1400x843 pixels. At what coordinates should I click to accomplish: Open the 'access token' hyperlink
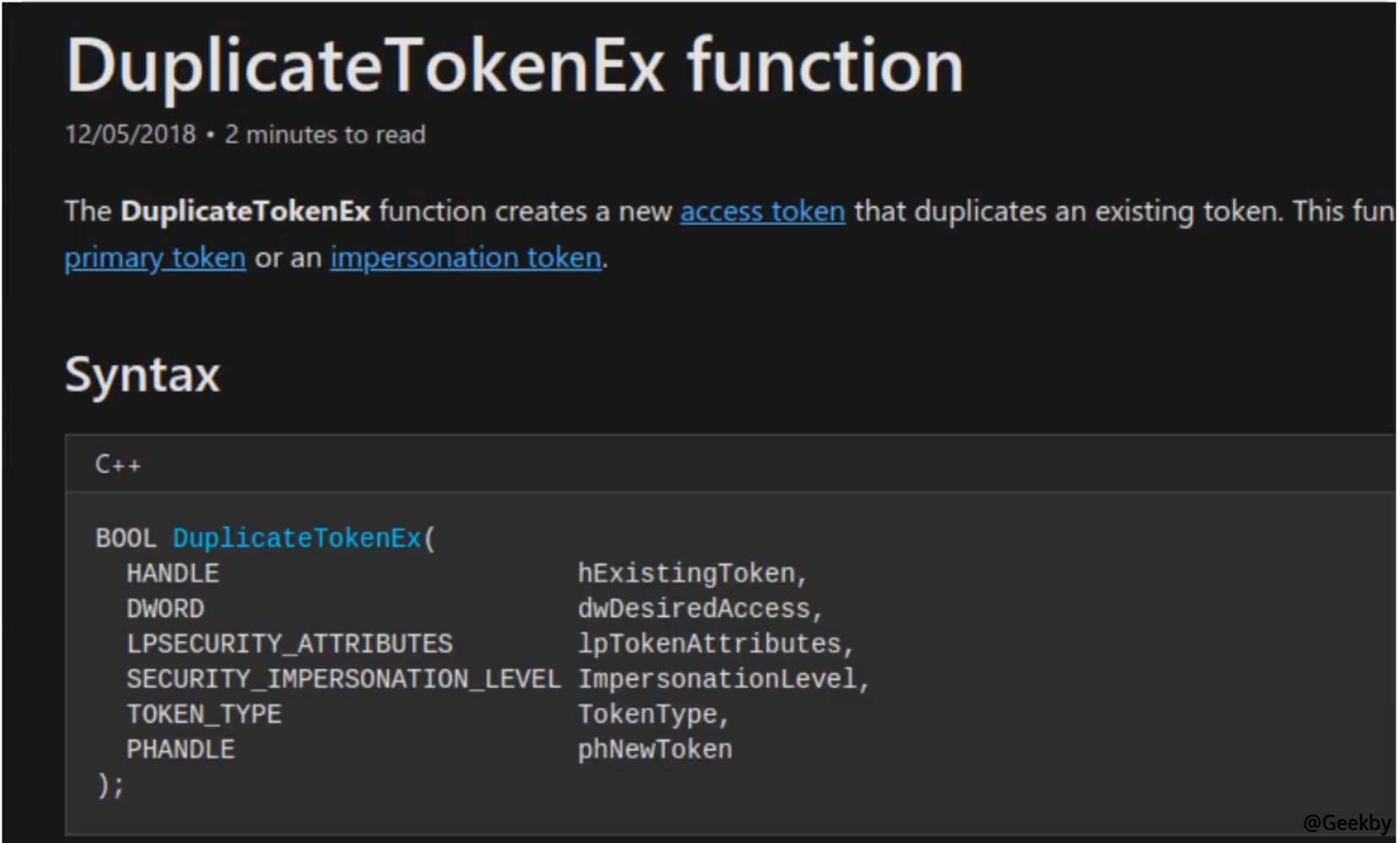pyautogui.click(x=762, y=212)
